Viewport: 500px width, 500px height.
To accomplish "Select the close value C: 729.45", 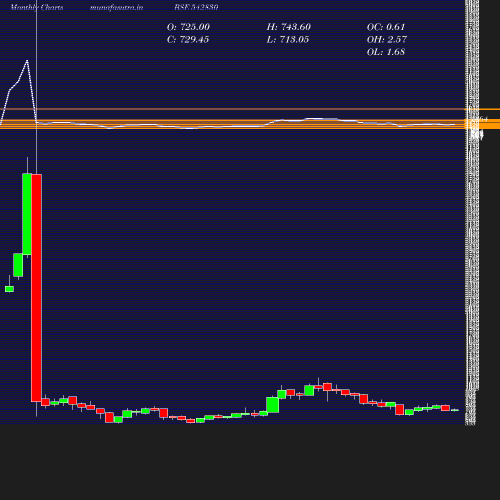I will click(188, 40).
